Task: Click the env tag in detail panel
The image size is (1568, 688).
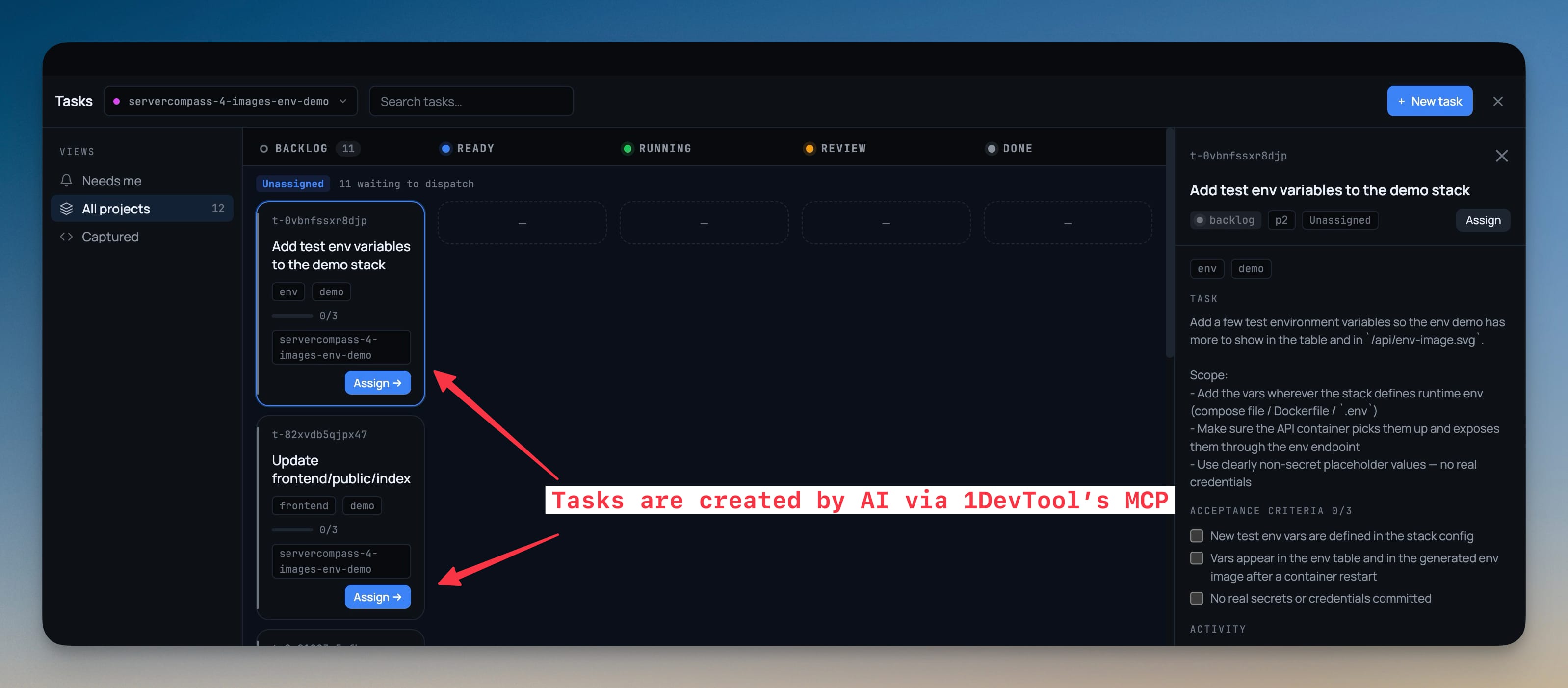Action: point(1206,268)
